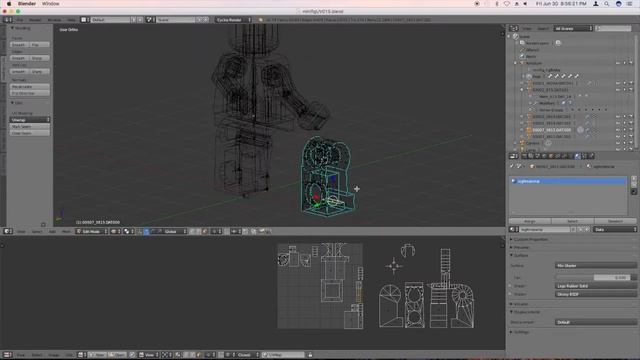
Task: Click the Mark Seam button
Action: [x=30, y=127]
